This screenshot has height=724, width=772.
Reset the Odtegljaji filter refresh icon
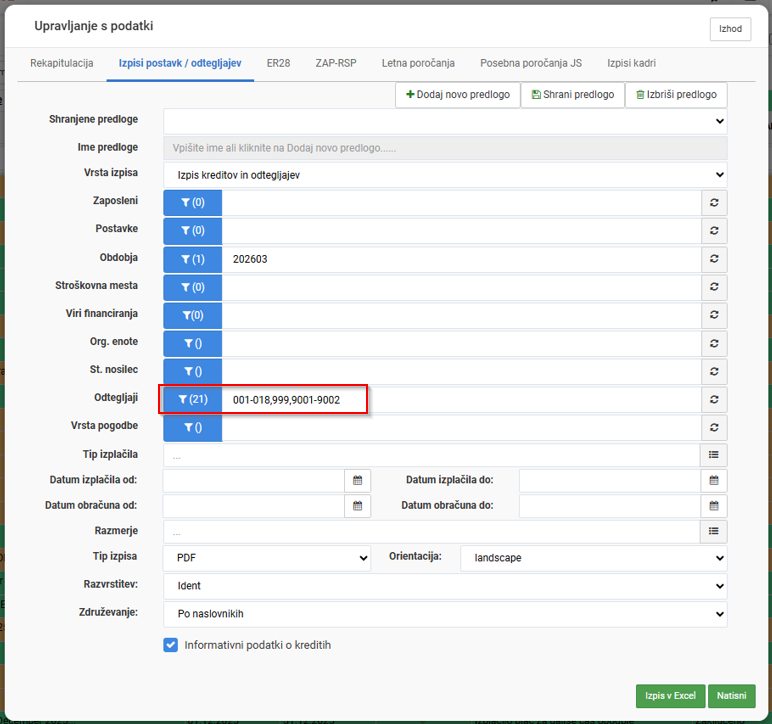(x=714, y=399)
